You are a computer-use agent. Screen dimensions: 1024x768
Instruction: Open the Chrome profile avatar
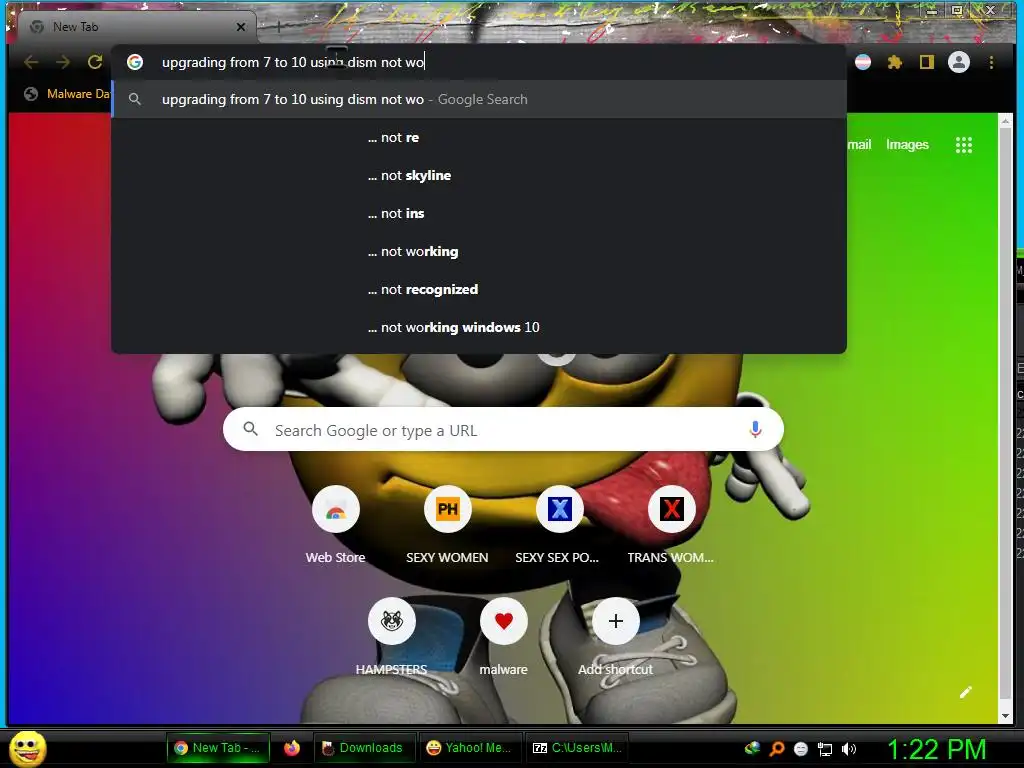[x=959, y=62]
